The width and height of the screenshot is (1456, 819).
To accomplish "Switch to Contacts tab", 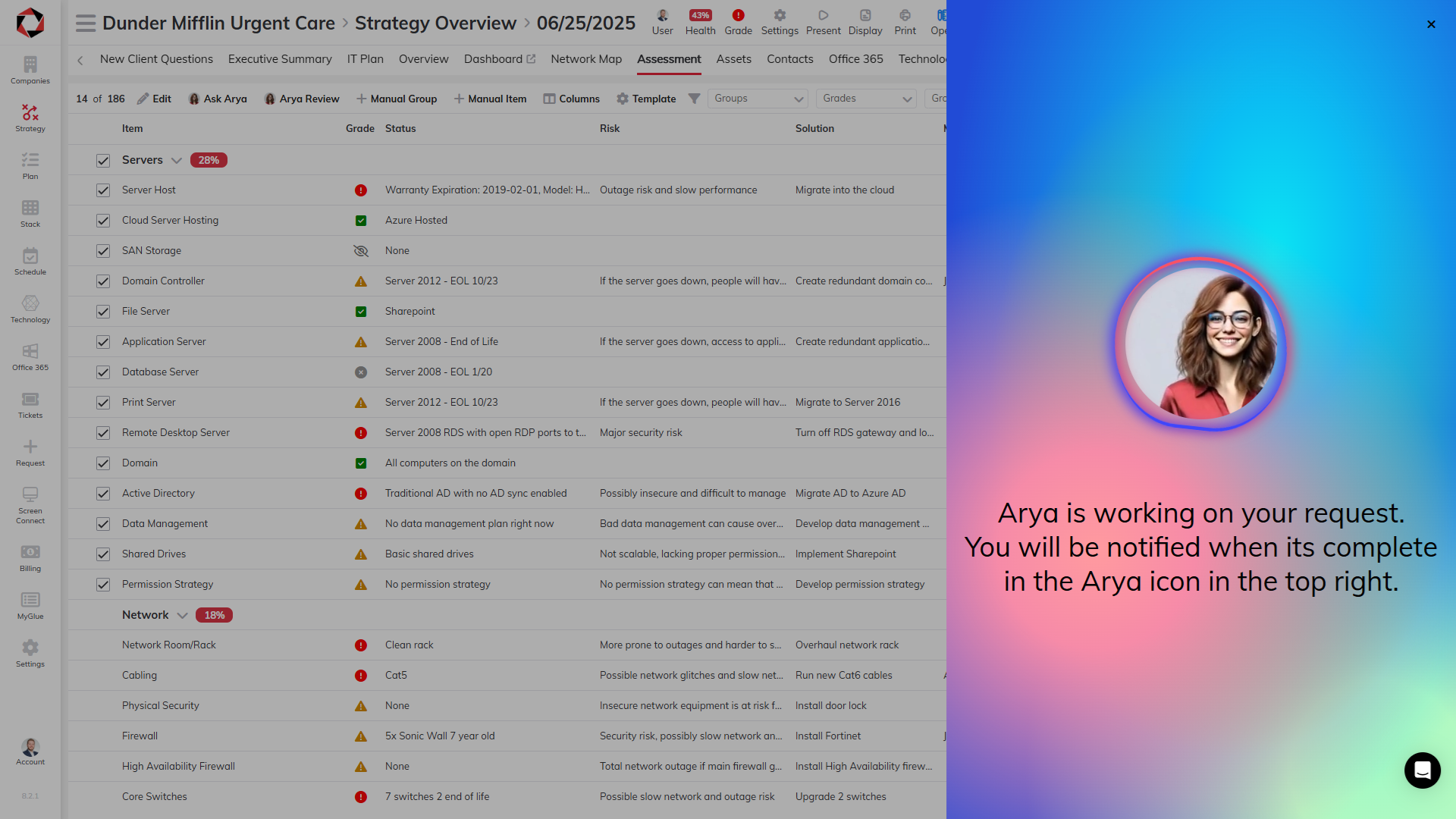I will 789,59.
